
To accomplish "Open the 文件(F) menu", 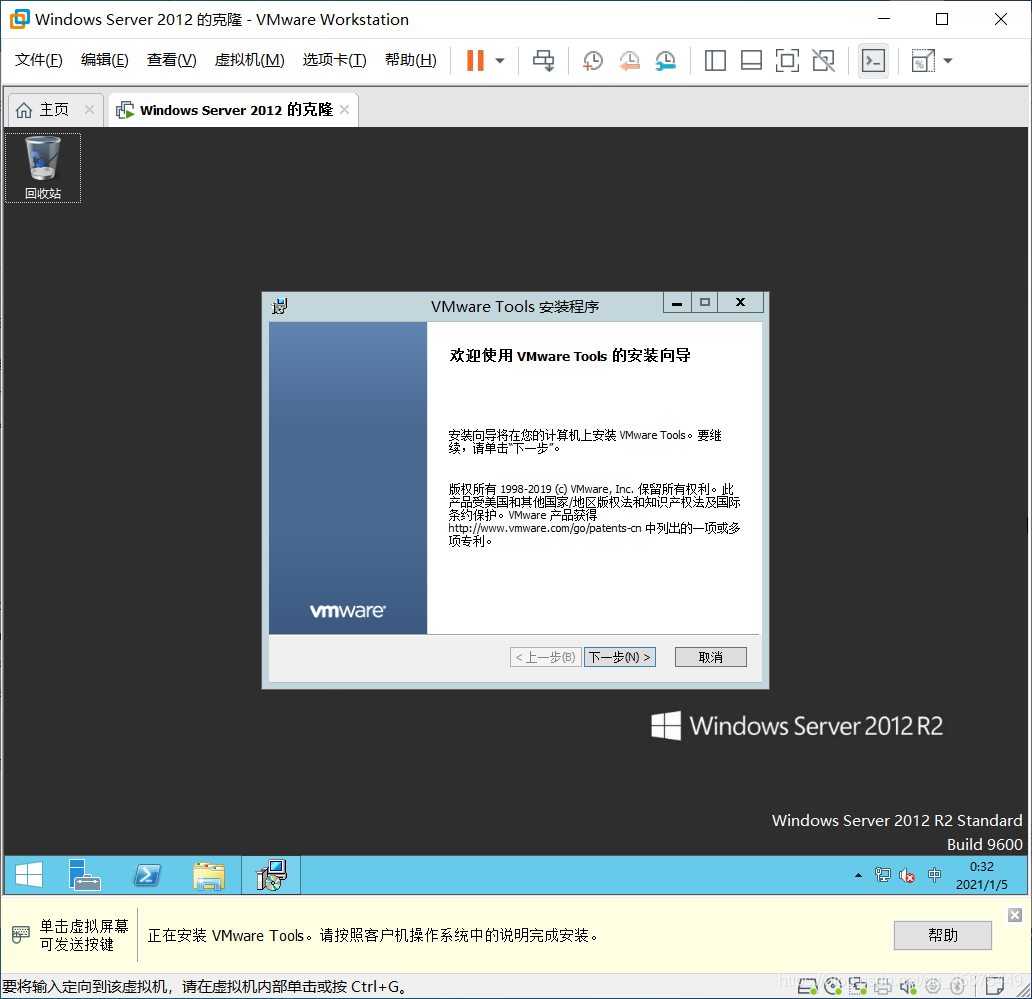I will point(39,60).
